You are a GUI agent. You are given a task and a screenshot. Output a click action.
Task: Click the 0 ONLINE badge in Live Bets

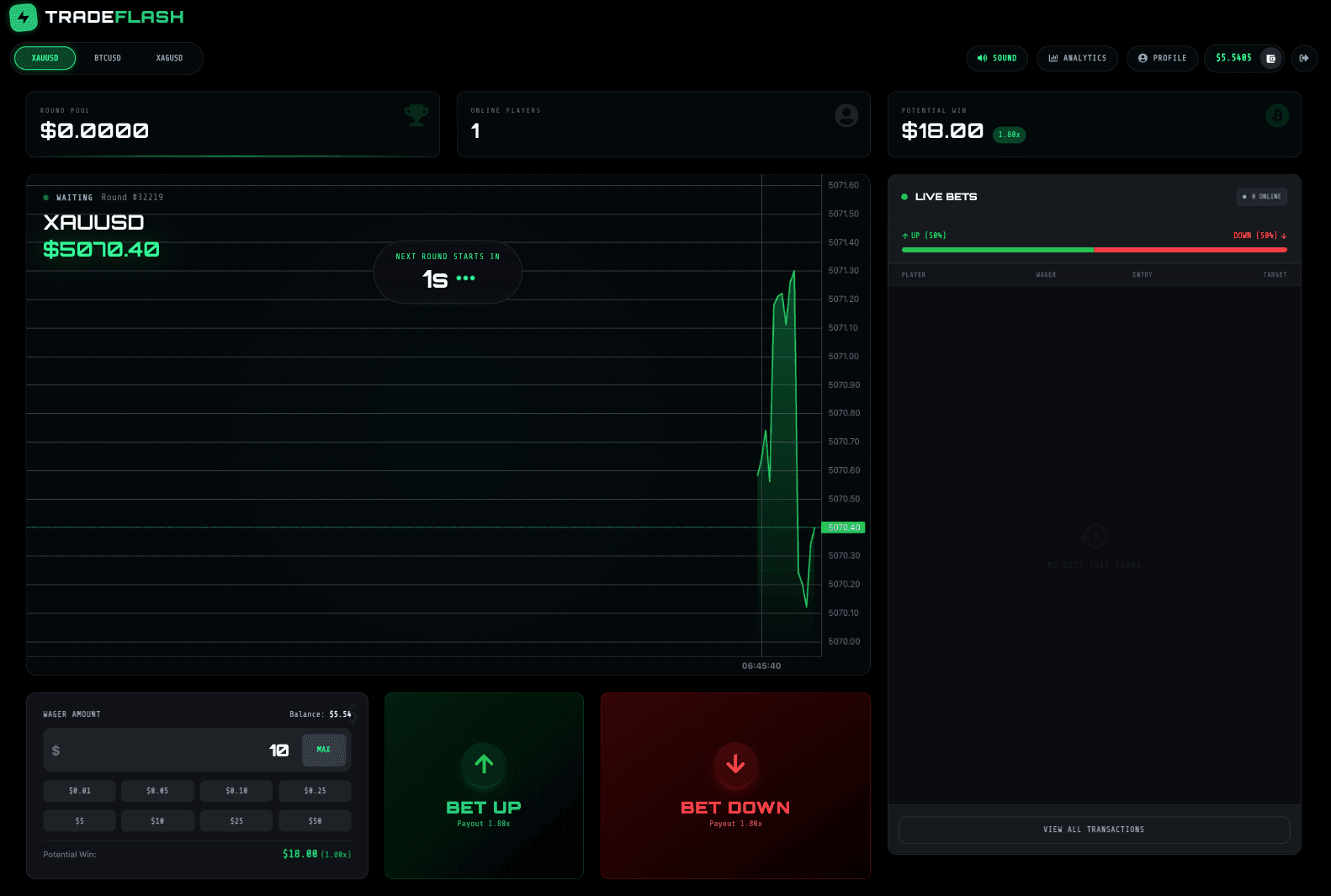[x=1261, y=197]
